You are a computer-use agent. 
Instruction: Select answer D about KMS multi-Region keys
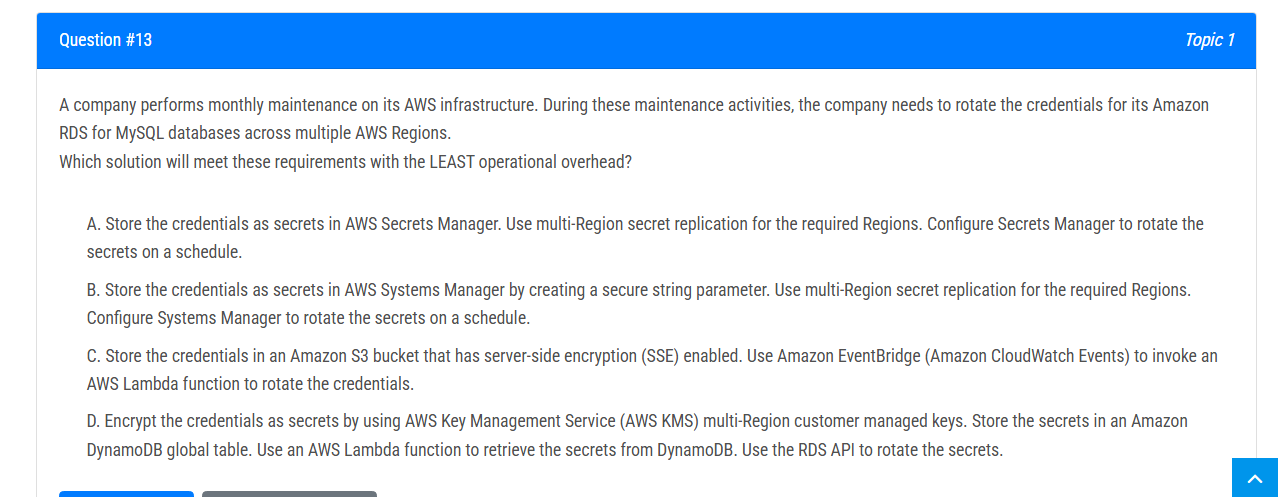(637, 436)
